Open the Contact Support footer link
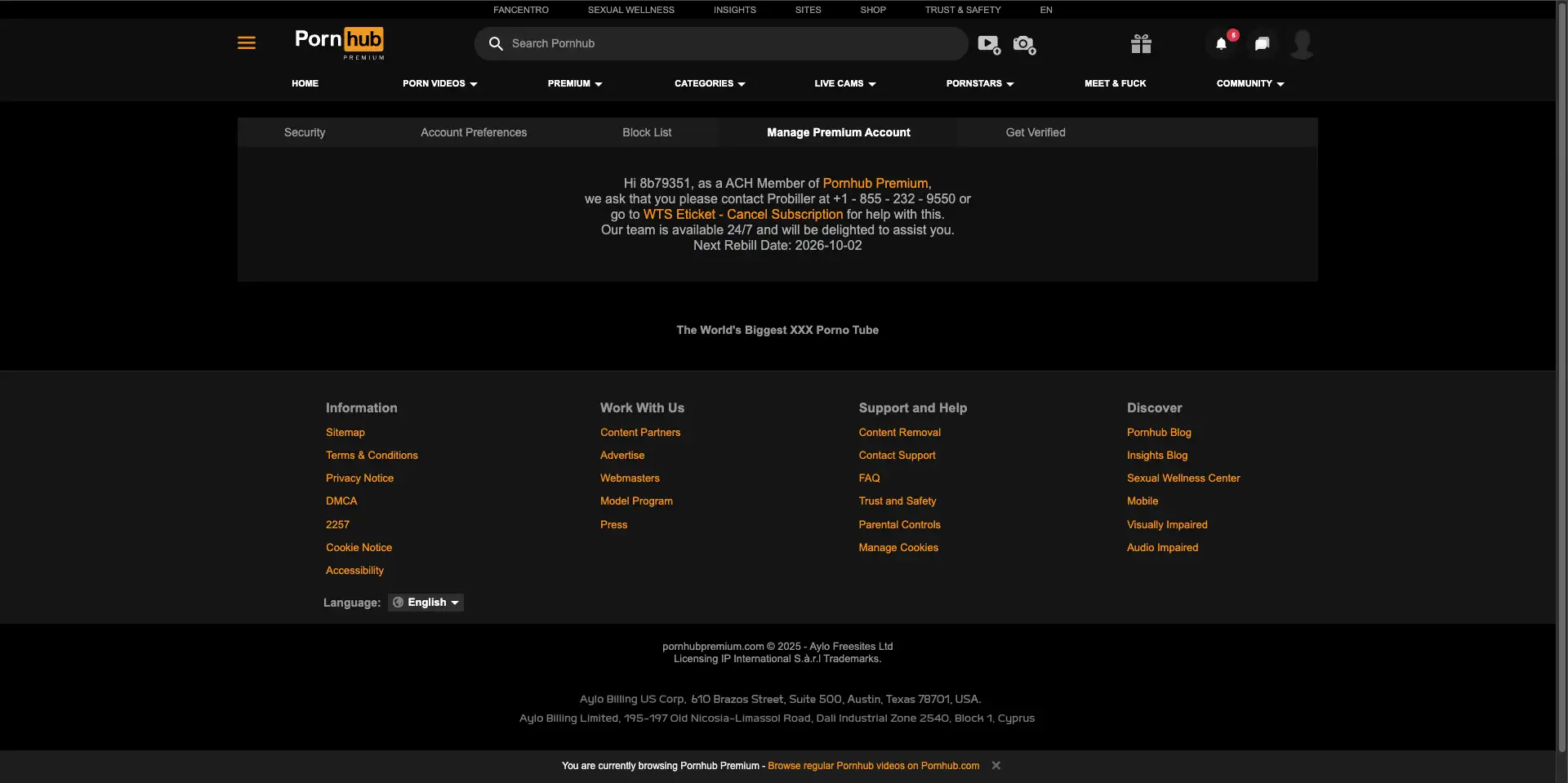 click(x=897, y=456)
